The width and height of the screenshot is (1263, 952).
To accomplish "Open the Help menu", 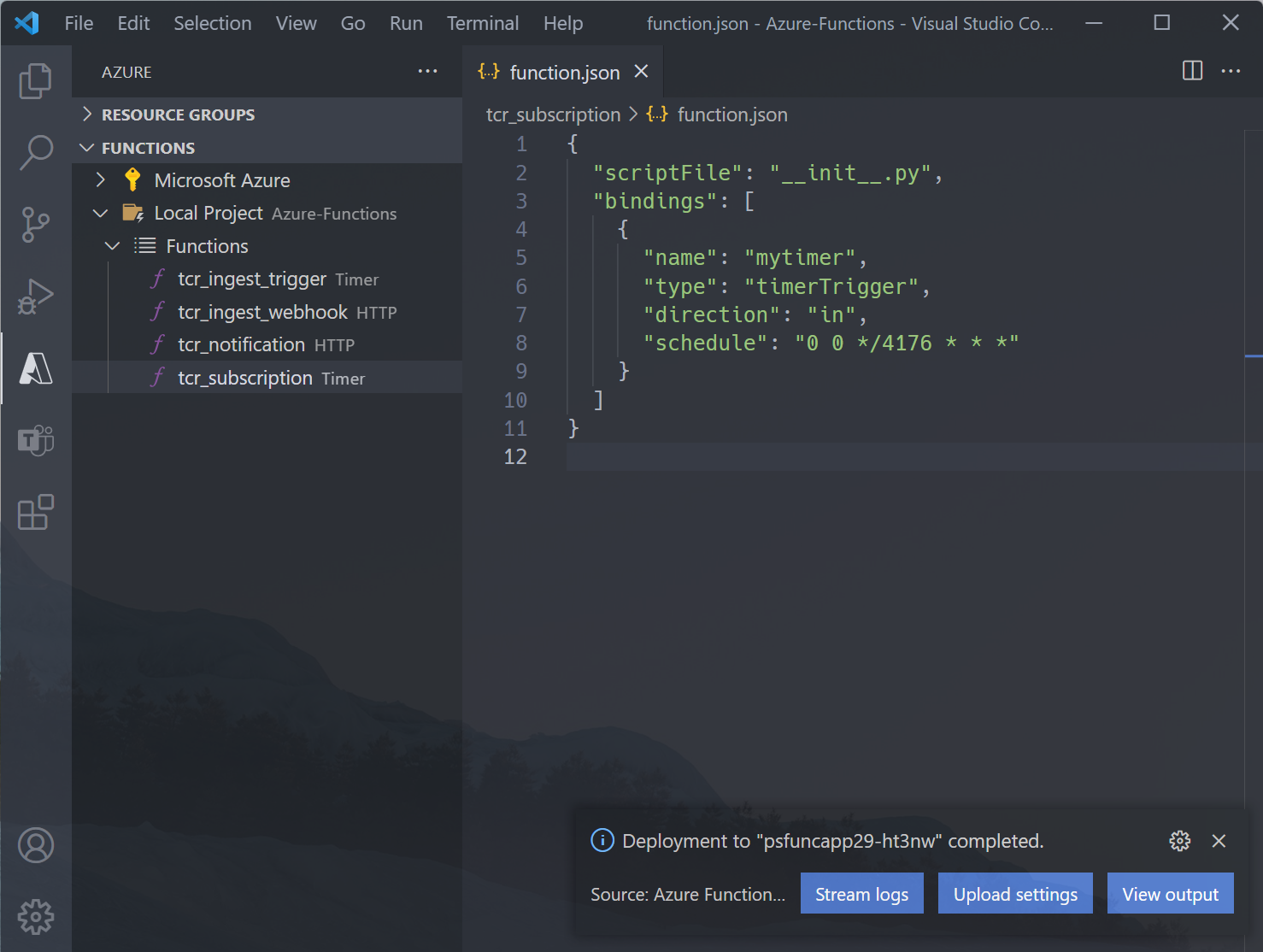I will [563, 23].
